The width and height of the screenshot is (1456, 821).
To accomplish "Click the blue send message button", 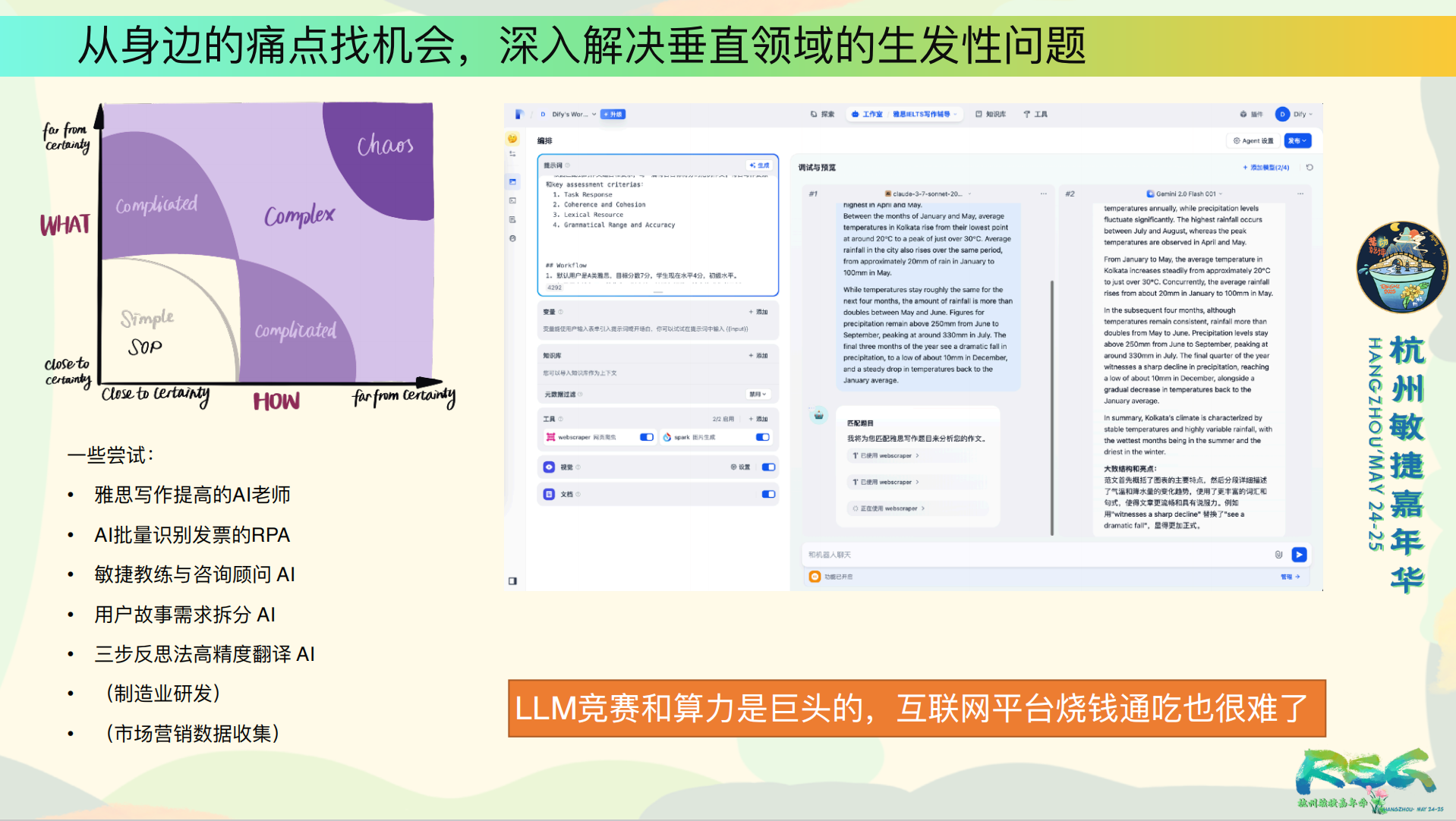I will click(1299, 555).
